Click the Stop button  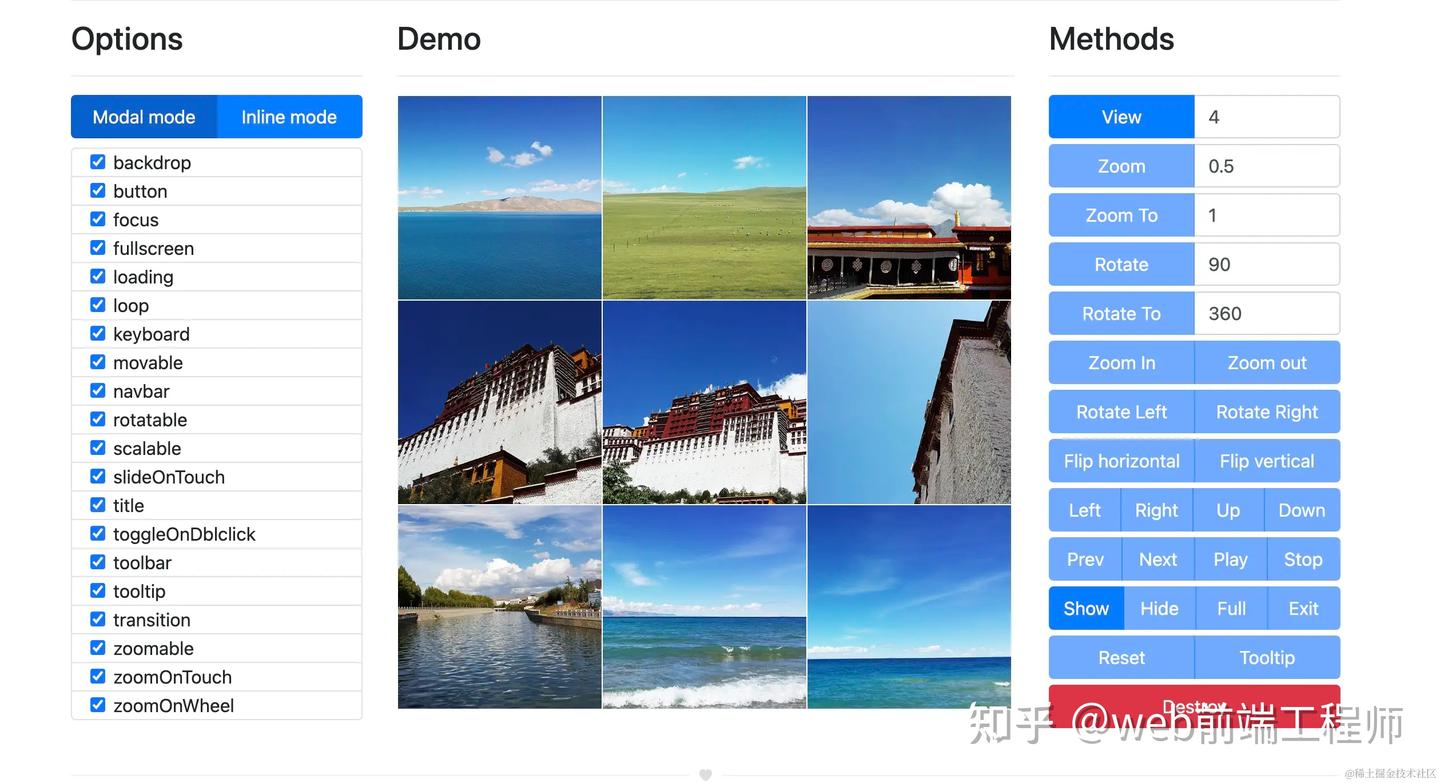point(1303,559)
